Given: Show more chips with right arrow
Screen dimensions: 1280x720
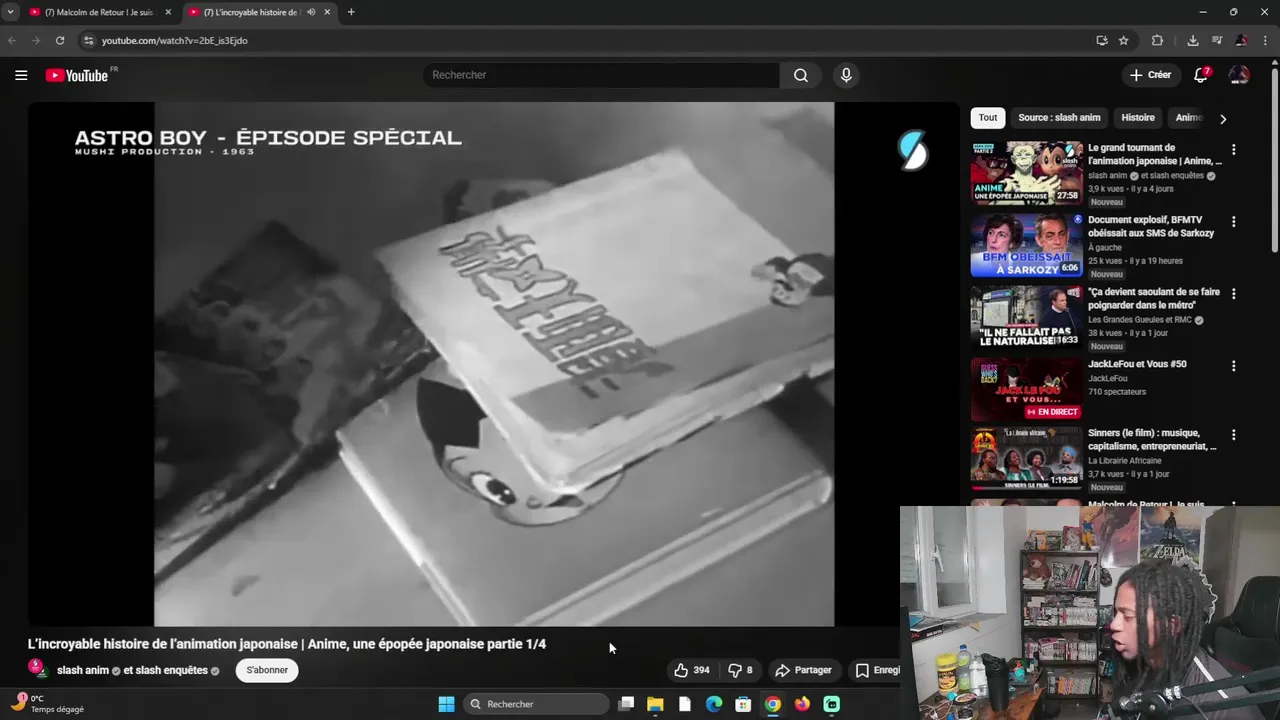Looking at the screenshot, I should point(1222,118).
